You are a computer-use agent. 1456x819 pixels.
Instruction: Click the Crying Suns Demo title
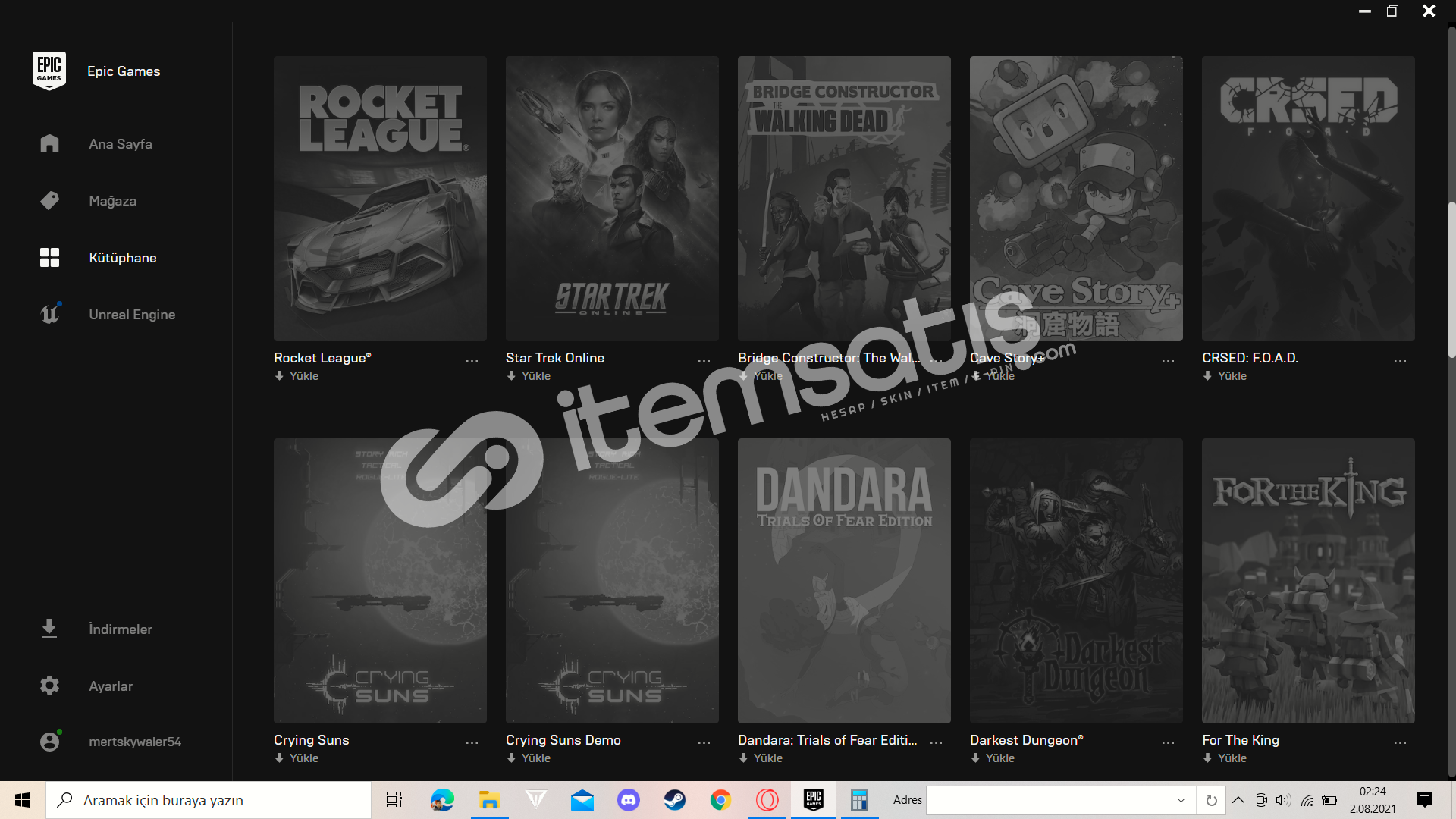point(563,740)
